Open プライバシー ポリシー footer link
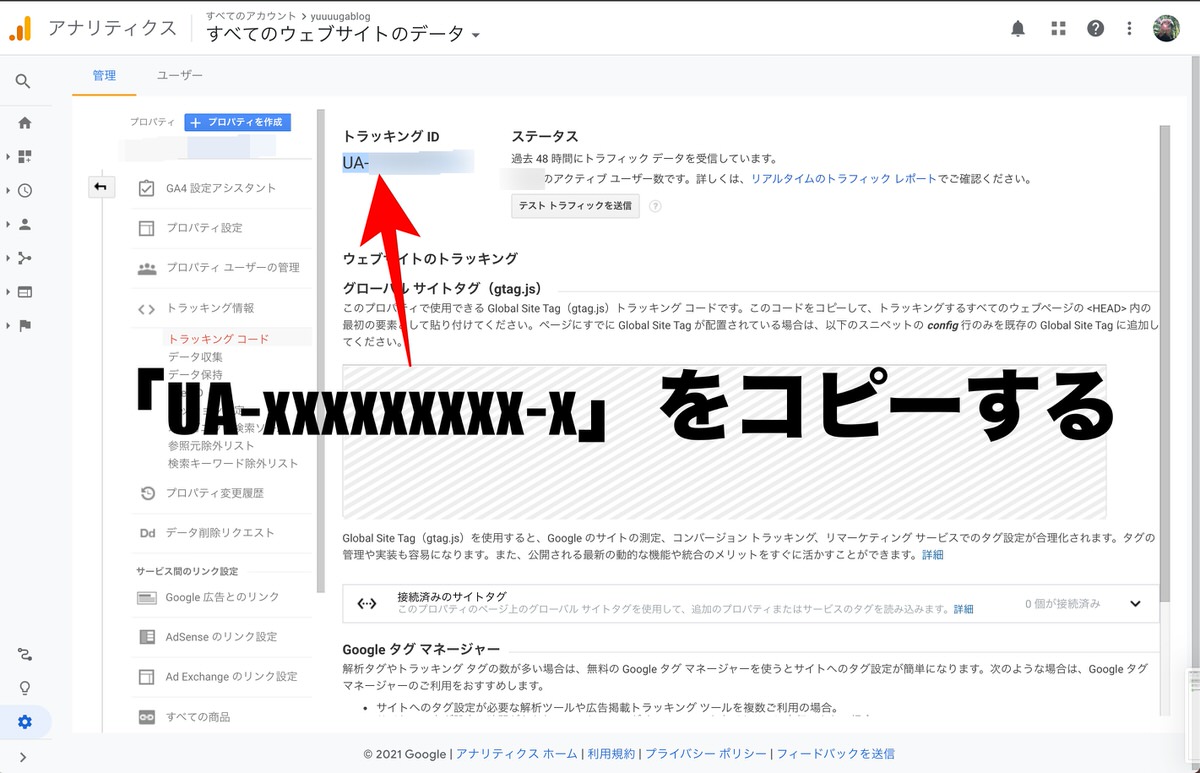This screenshot has width=1200, height=773. tap(706, 754)
